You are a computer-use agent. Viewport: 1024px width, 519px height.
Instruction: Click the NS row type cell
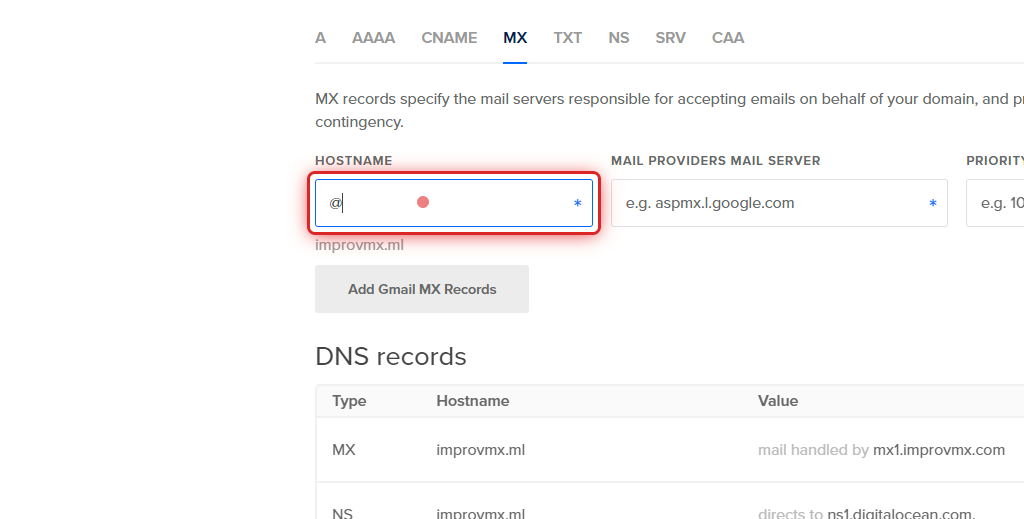point(342,513)
